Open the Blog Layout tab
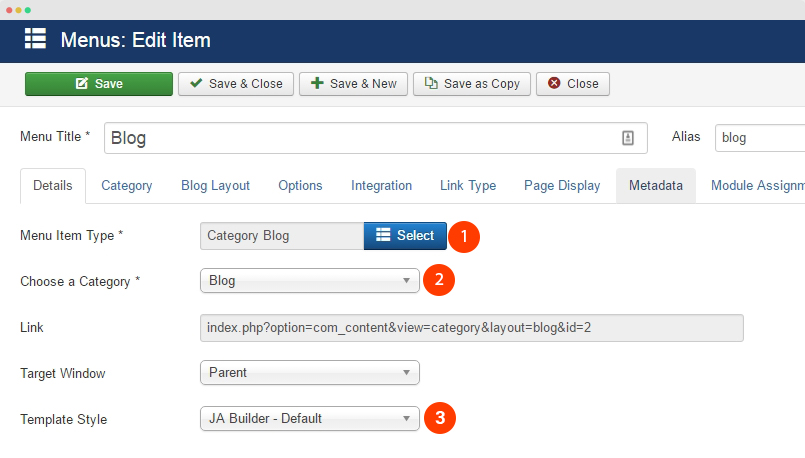 (215, 186)
